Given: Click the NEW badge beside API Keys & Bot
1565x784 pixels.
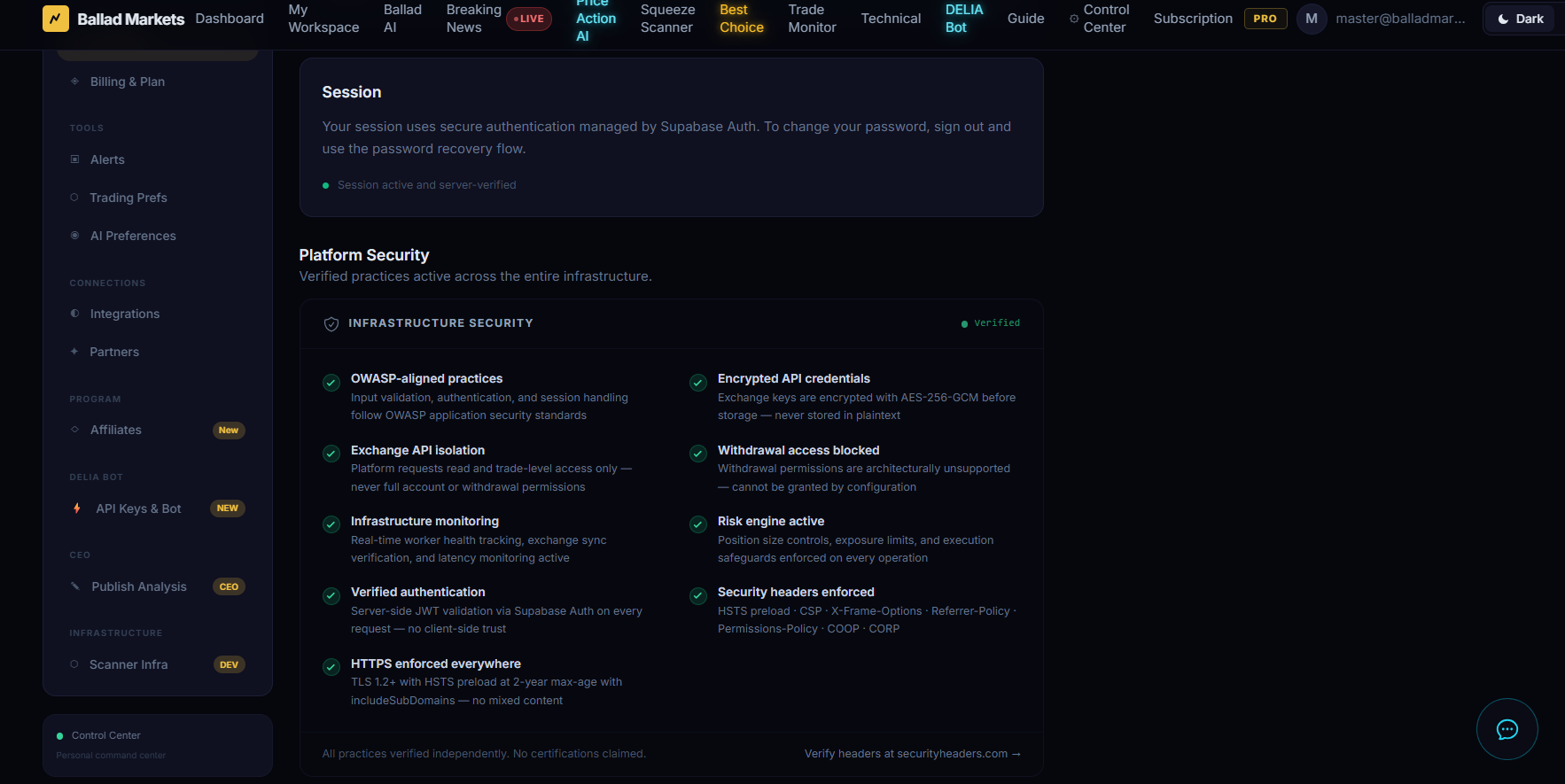Looking at the screenshot, I should point(228,508).
